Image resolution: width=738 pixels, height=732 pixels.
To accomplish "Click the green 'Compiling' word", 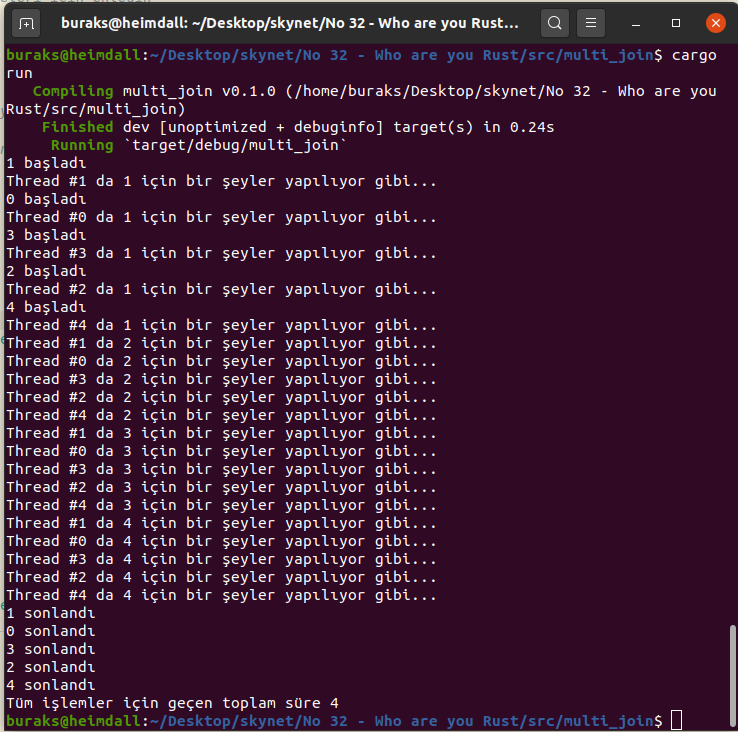I will tap(73, 91).
